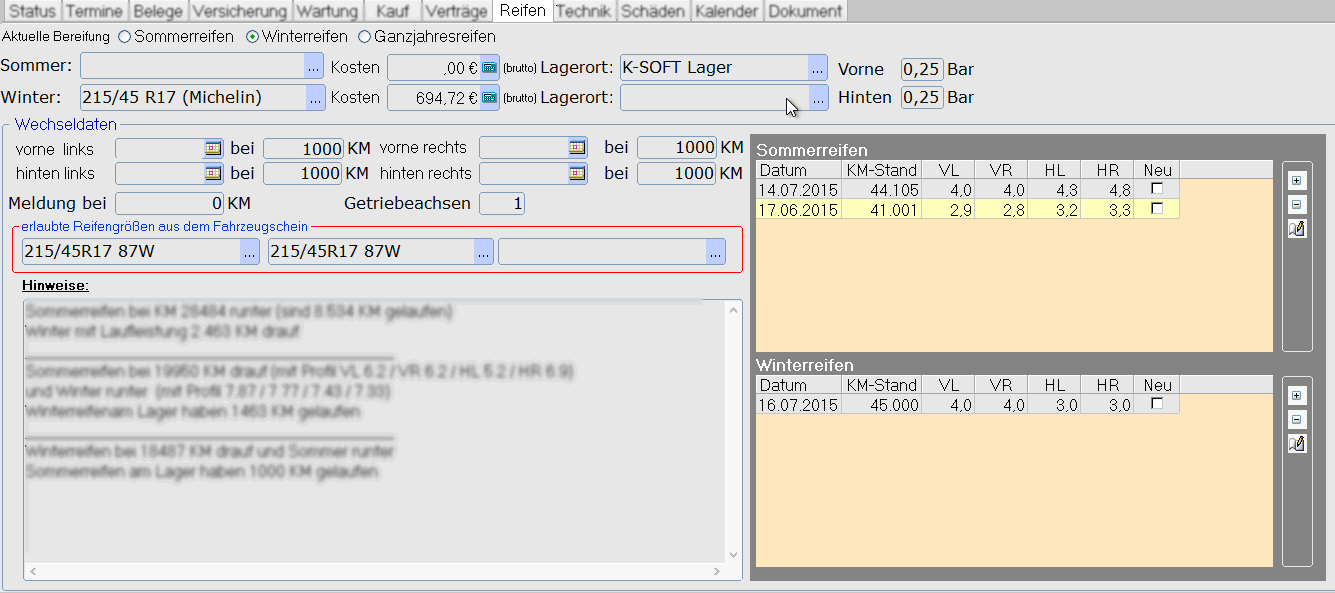Viewport: 1335px width, 593px height.
Task: Edit the selected Sommerreifen record
Action: pyautogui.click(x=1297, y=229)
